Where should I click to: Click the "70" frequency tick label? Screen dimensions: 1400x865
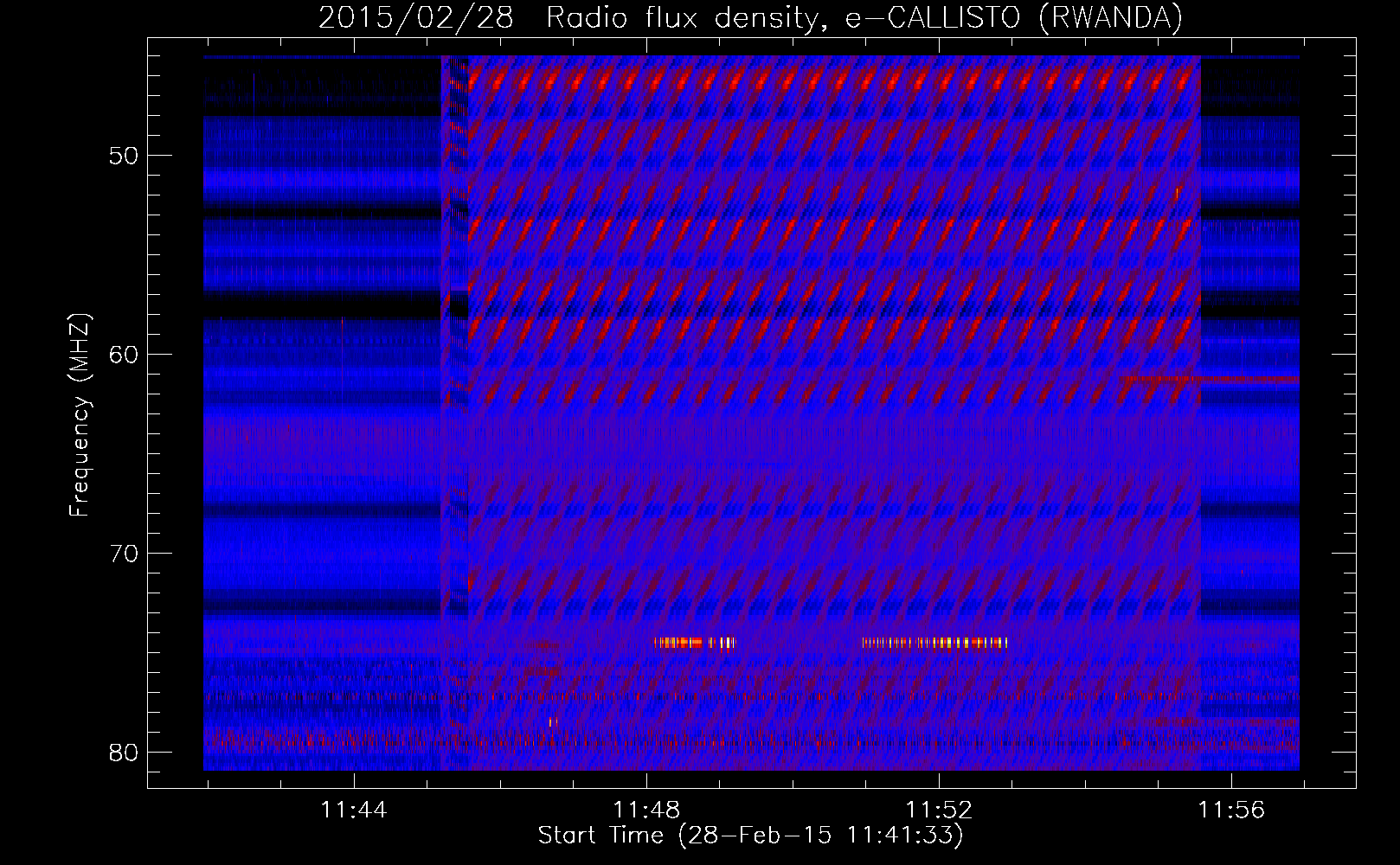pos(125,554)
